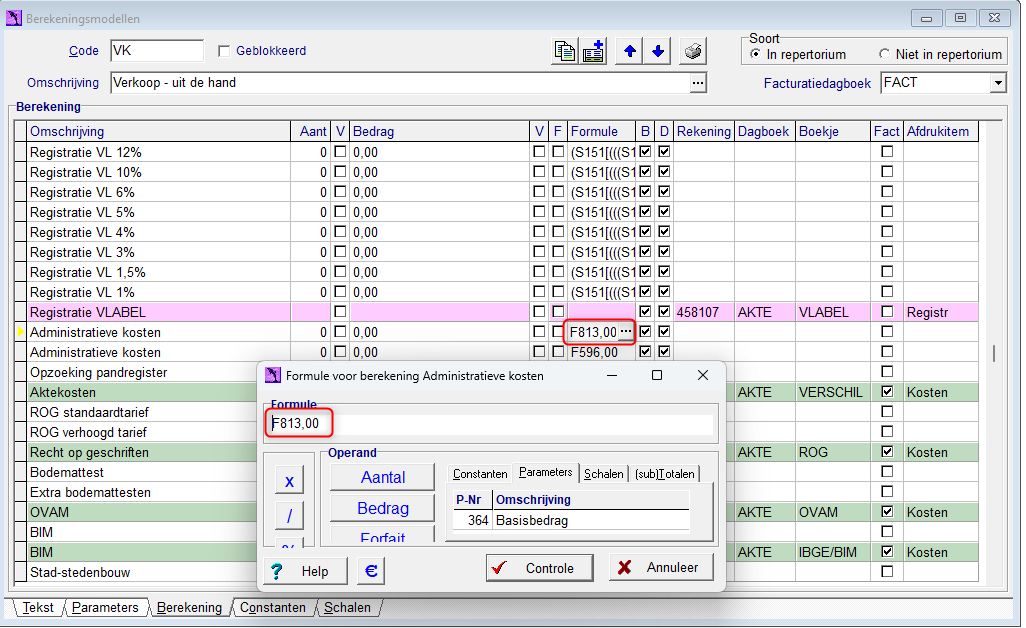Image resolution: width=1026 pixels, height=628 pixels.
Task: Toggle B checkbox on Registratie VL 12% row
Action: click(645, 152)
